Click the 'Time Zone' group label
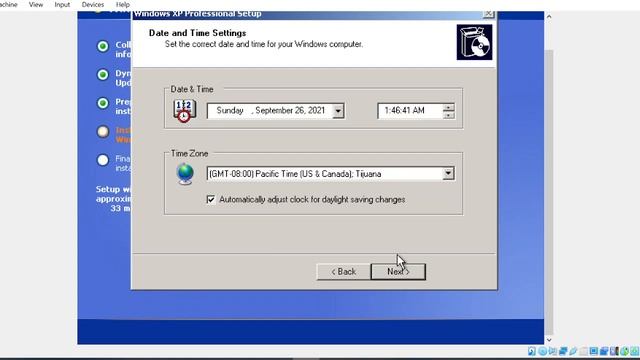The image size is (640, 360). tap(189, 153)
